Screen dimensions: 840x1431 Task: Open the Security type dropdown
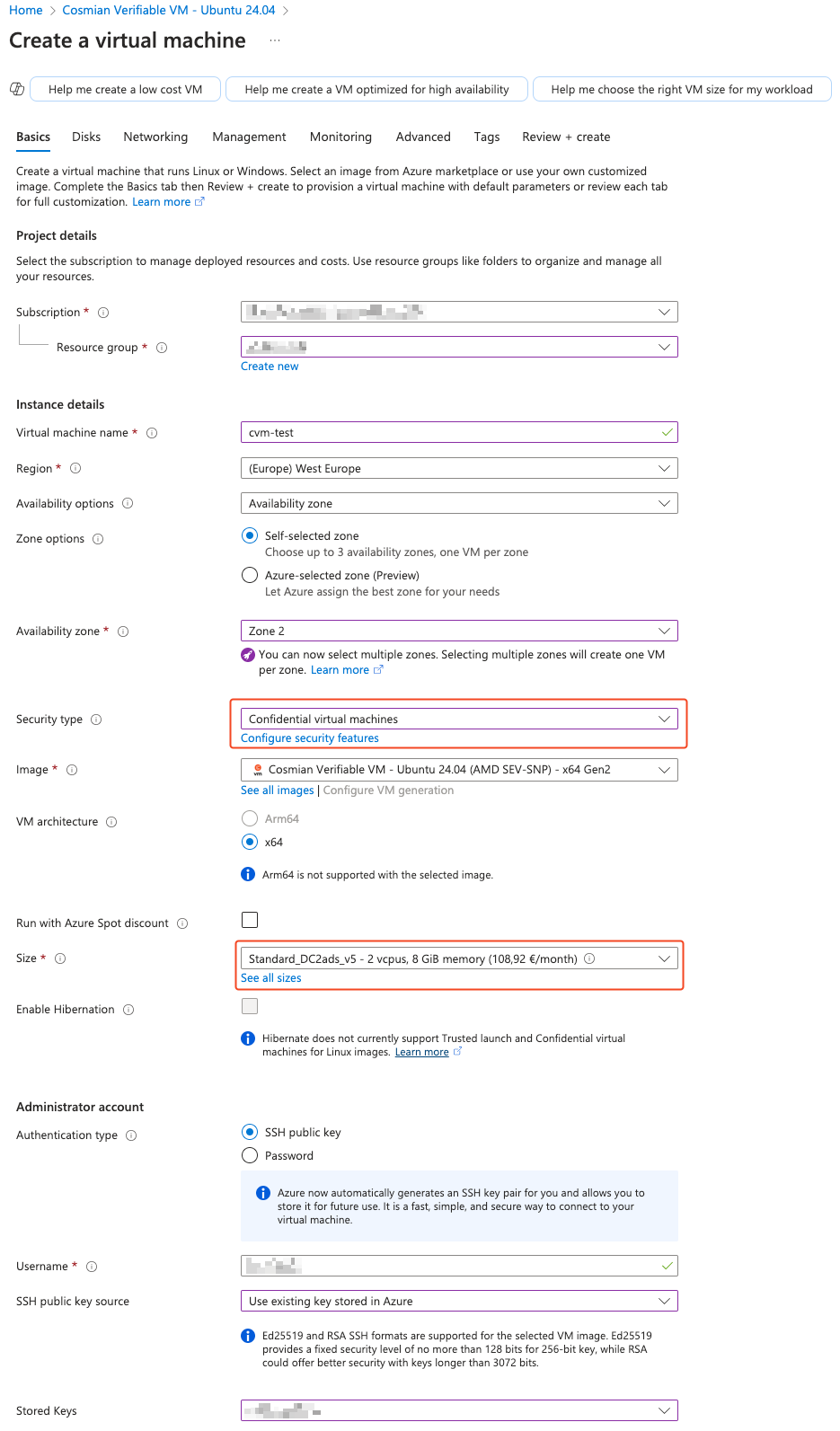coord(459,719)
